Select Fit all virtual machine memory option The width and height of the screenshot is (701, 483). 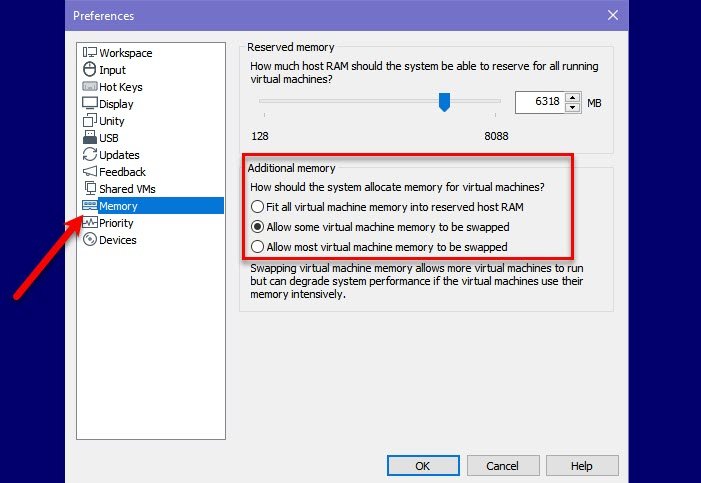point(258,207)
